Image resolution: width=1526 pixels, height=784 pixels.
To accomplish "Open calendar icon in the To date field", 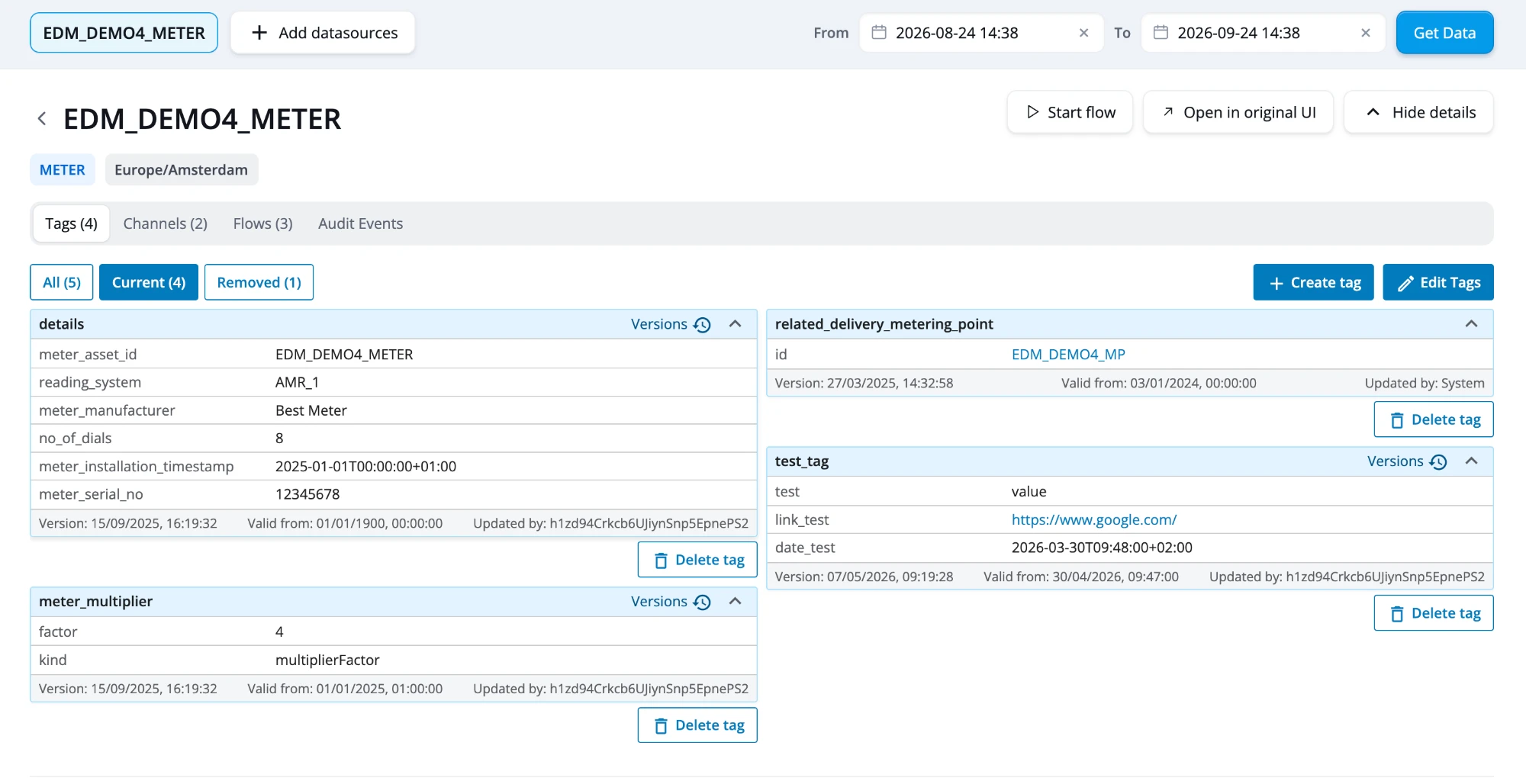I will click(x=1161, y=33).
